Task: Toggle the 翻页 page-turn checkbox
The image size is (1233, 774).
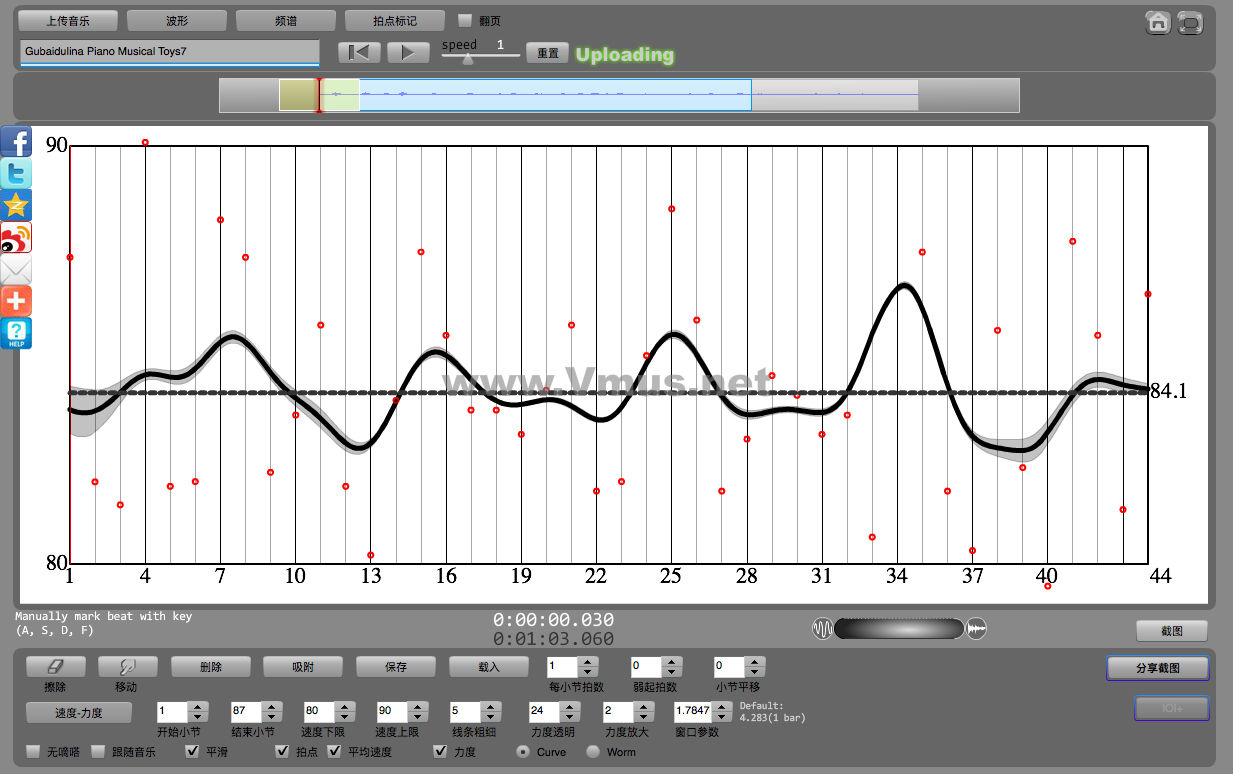Action: point(465,20)
